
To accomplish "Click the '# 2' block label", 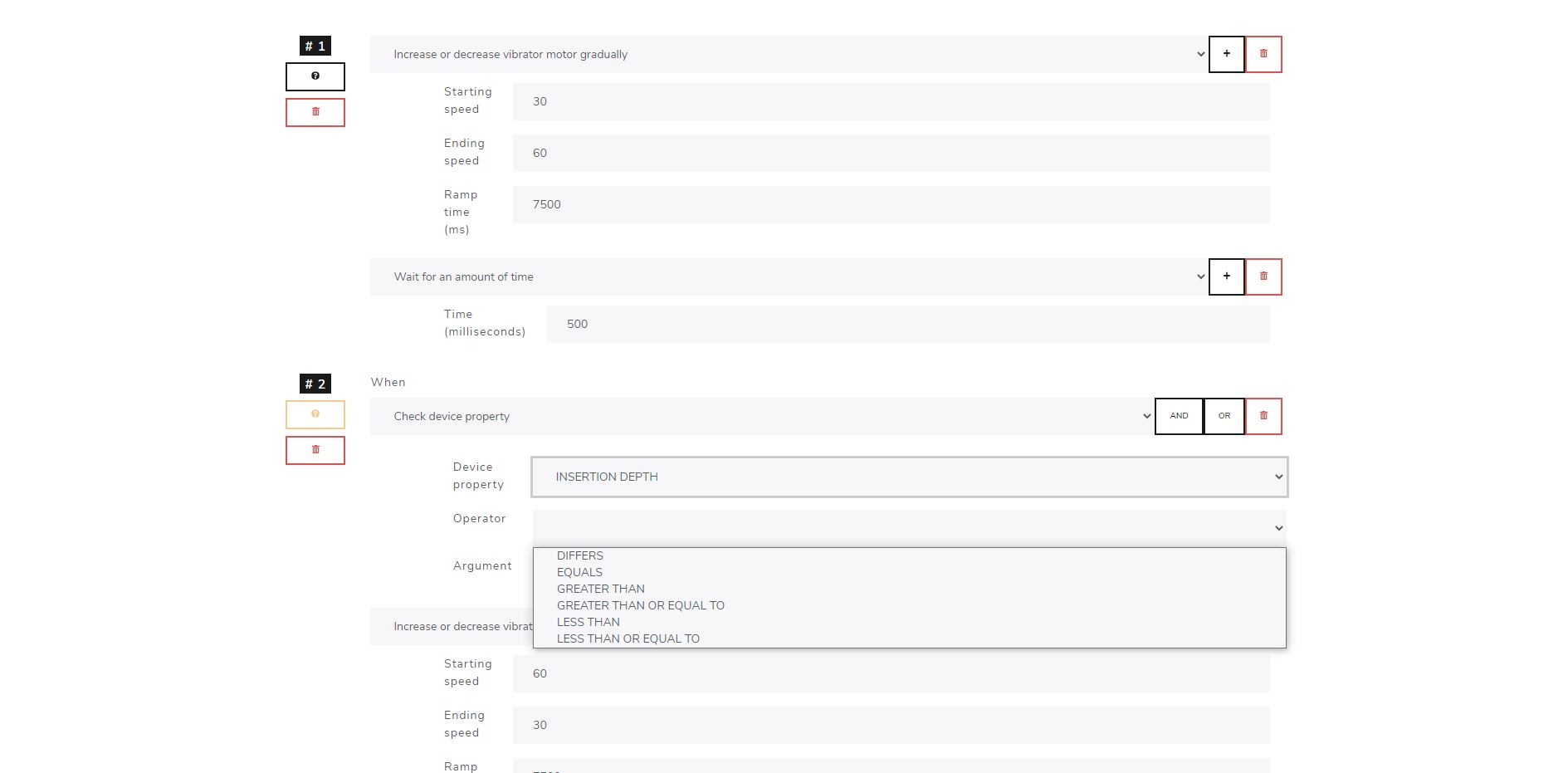I will [315, 384].
